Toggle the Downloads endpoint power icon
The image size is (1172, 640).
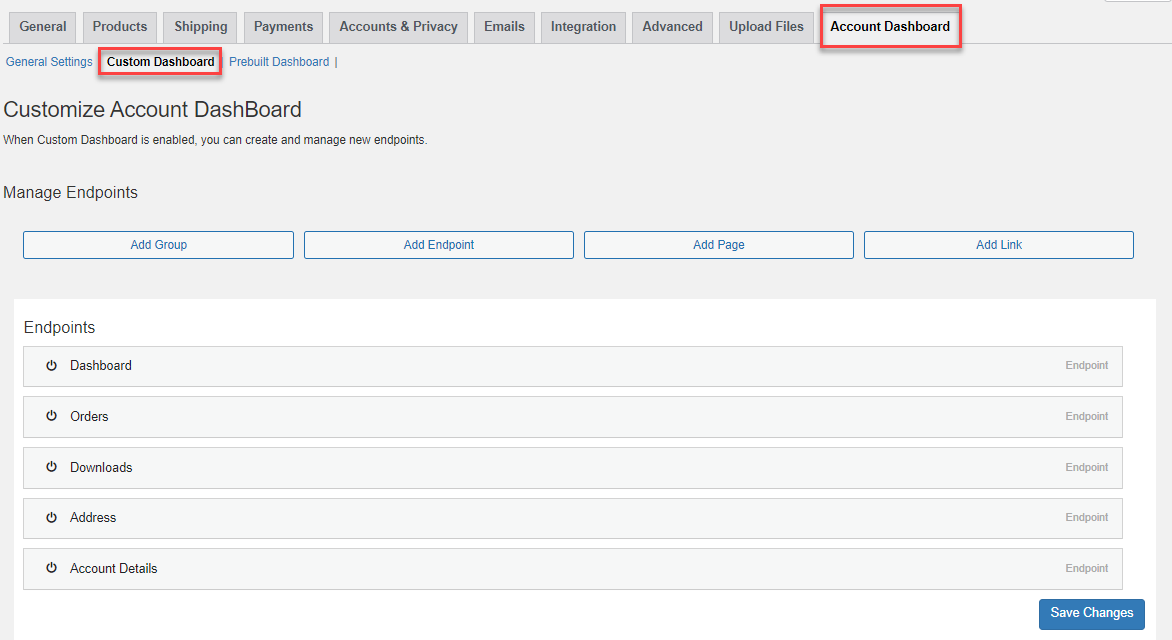pyautogui.click(x=51, y=467)
